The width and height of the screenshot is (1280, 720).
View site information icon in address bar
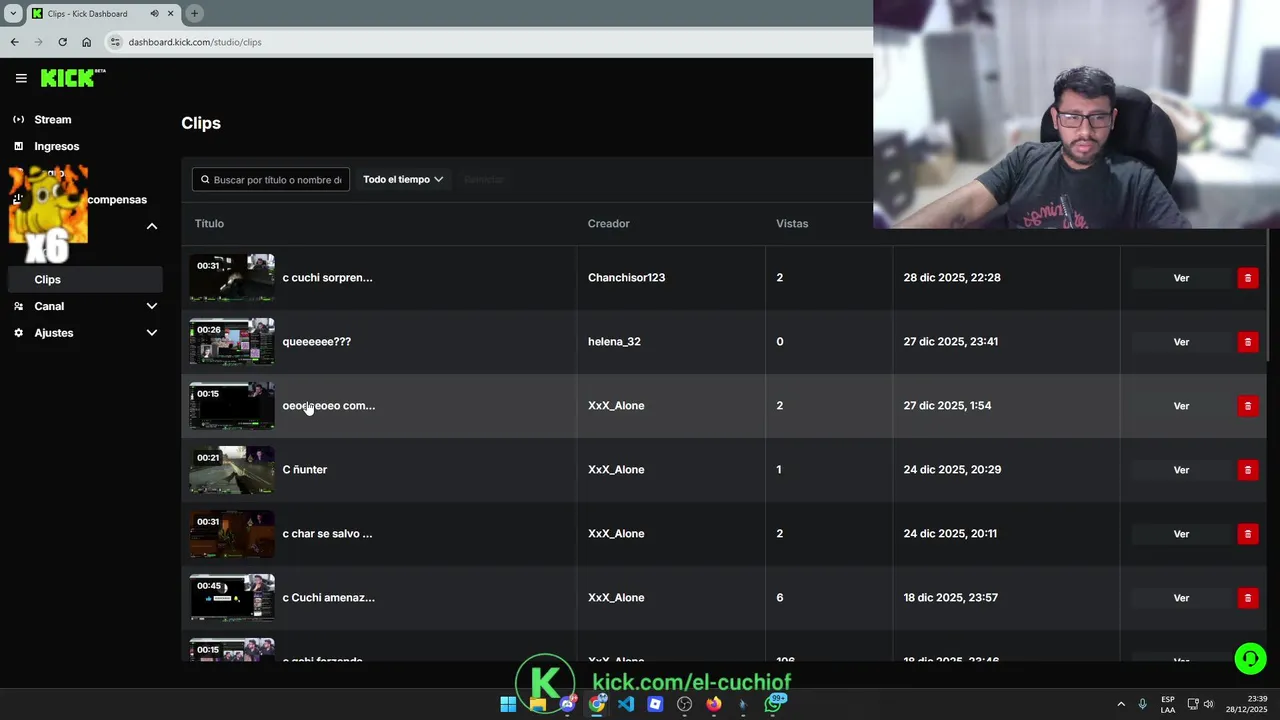(x=115, y=42)
